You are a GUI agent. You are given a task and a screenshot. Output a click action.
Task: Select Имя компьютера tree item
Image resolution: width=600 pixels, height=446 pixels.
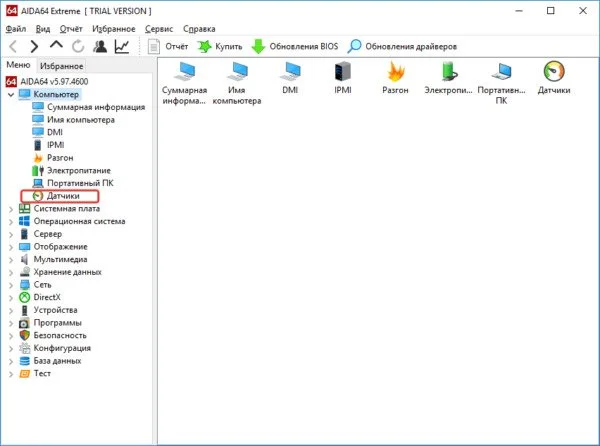tap(81, 119)
